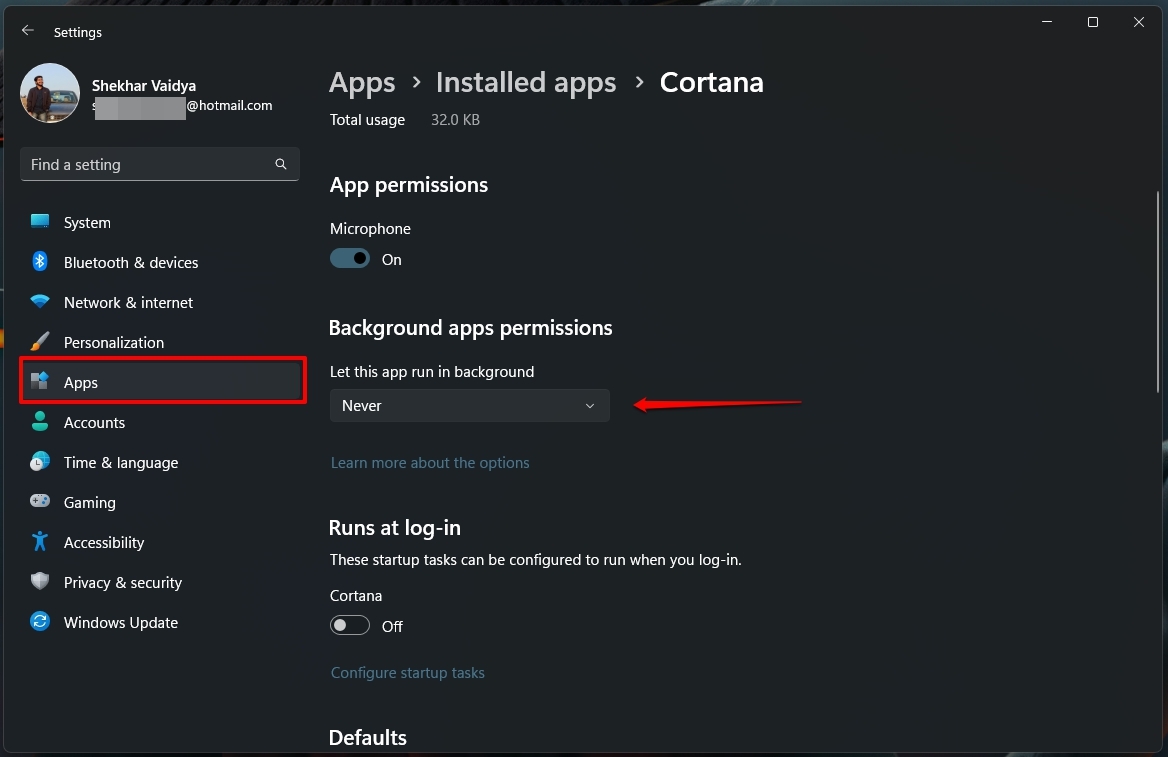Click the Privacy shield icon
Image resolution: width=1168 pixels, height=757 pixels.
click(x=40, y=582)
